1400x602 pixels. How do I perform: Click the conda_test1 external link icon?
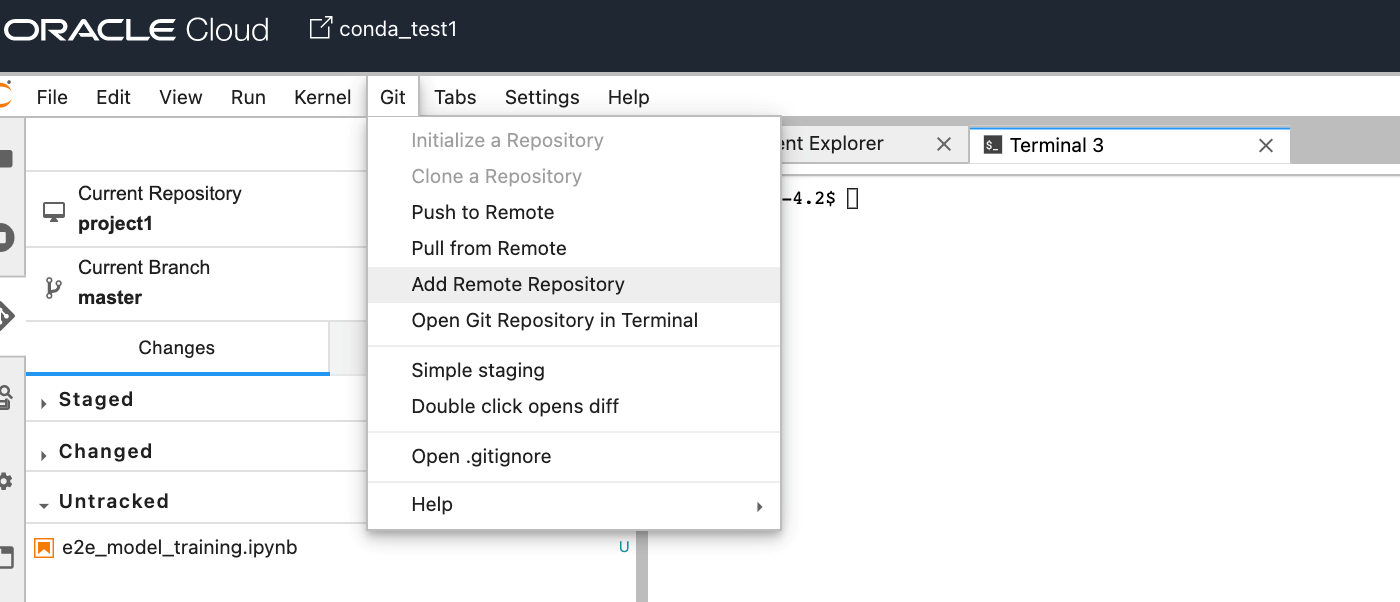click(x=320, y=28)
